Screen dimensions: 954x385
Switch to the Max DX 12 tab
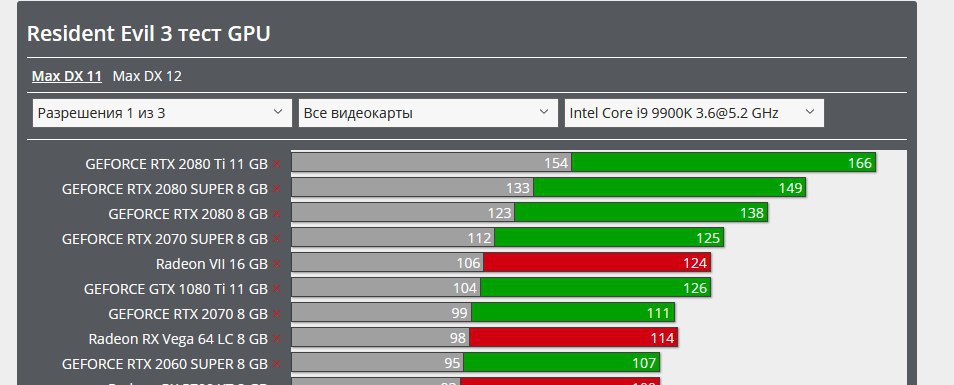(x=147, y=77)
